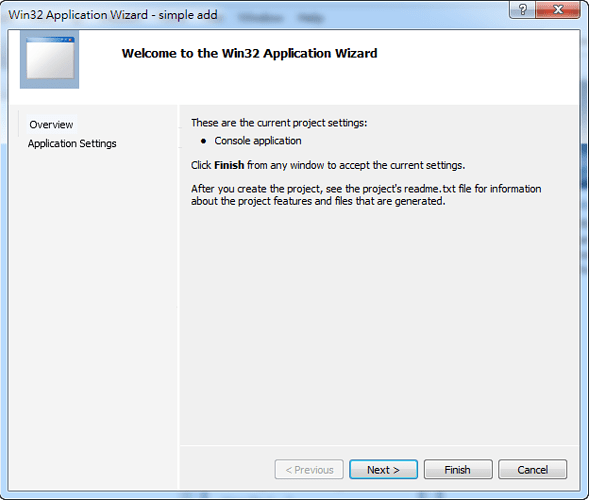Click the wizard title bar text
The height and width of the screenshot is (500, 589).
113,15
